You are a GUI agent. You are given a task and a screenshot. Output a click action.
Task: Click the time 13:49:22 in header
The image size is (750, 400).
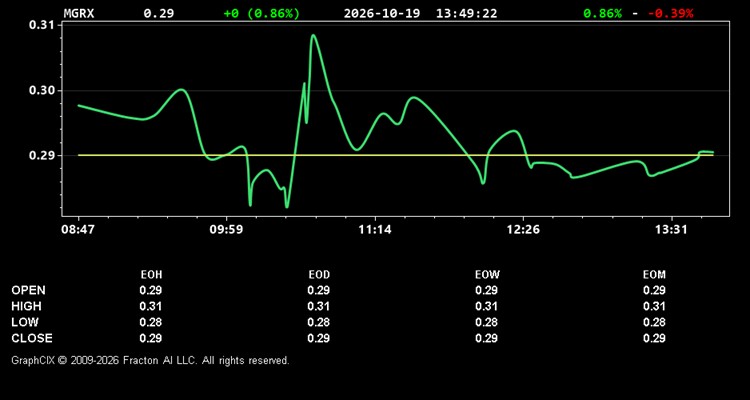tap(466, 13)
